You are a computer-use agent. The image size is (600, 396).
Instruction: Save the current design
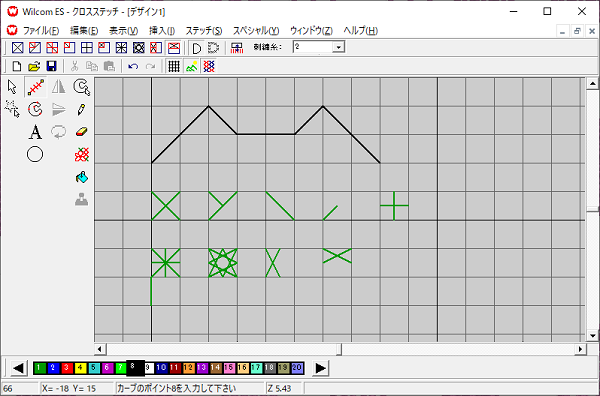51,67
